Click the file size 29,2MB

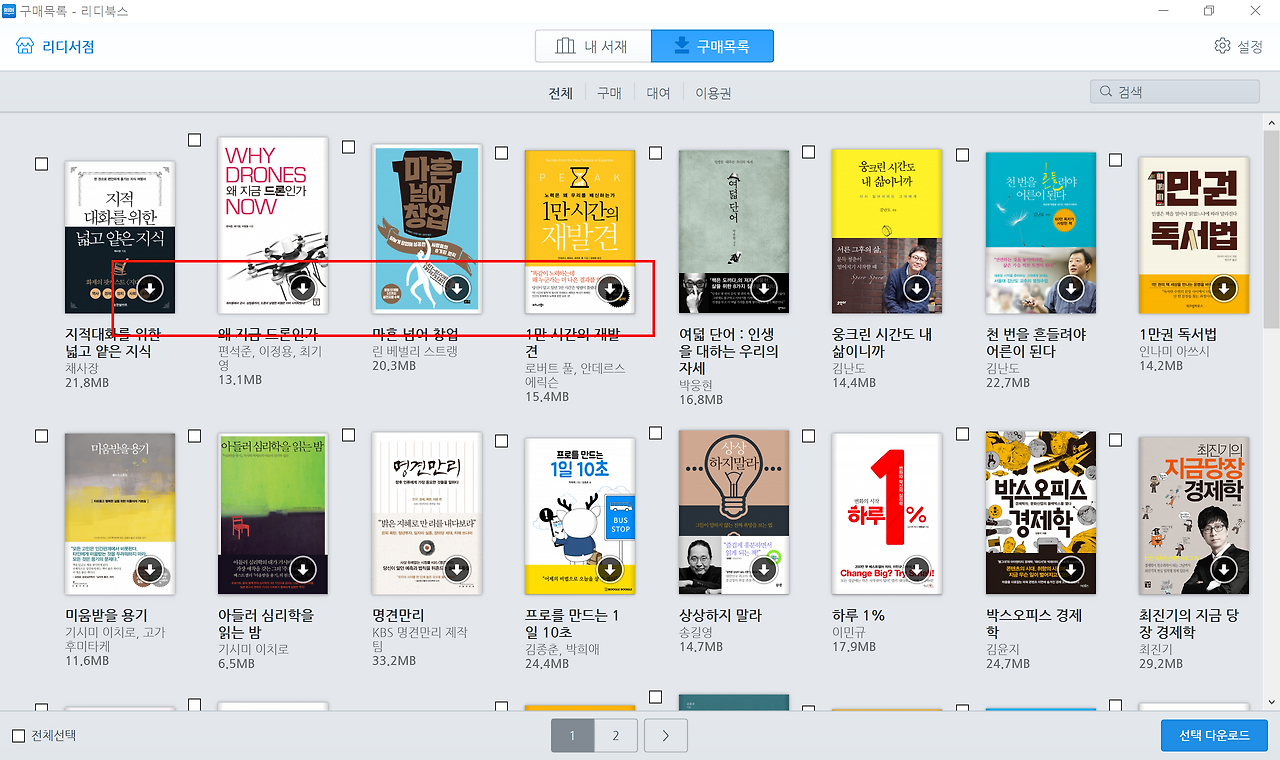(x=1161, y=663)
